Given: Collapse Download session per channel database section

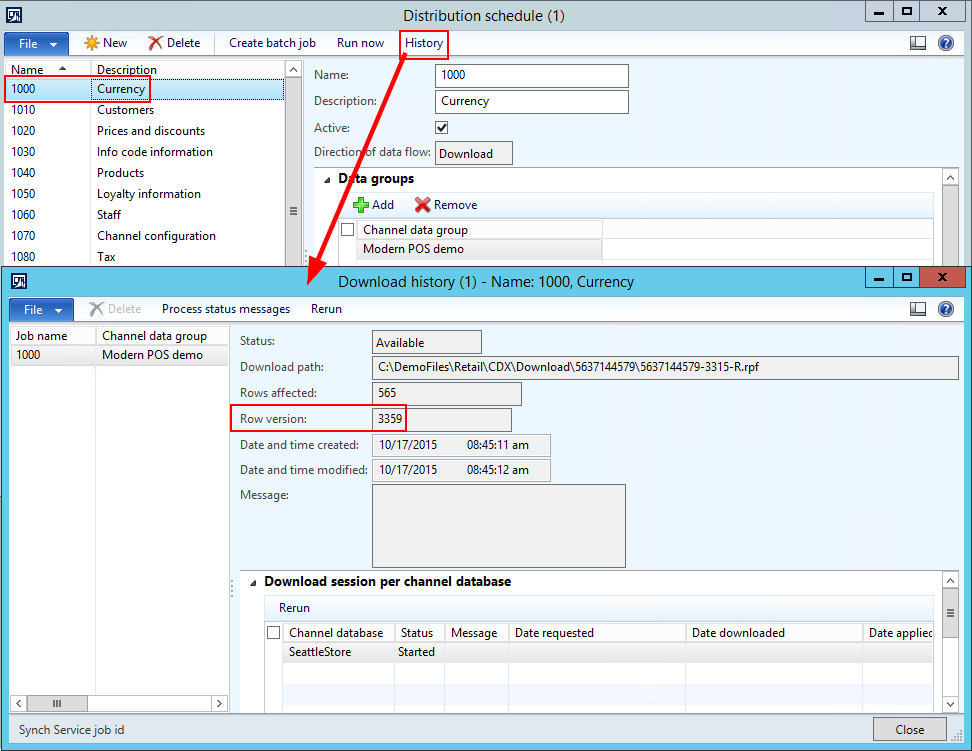Looking at the screenshot, I should [x=253, y=583].
